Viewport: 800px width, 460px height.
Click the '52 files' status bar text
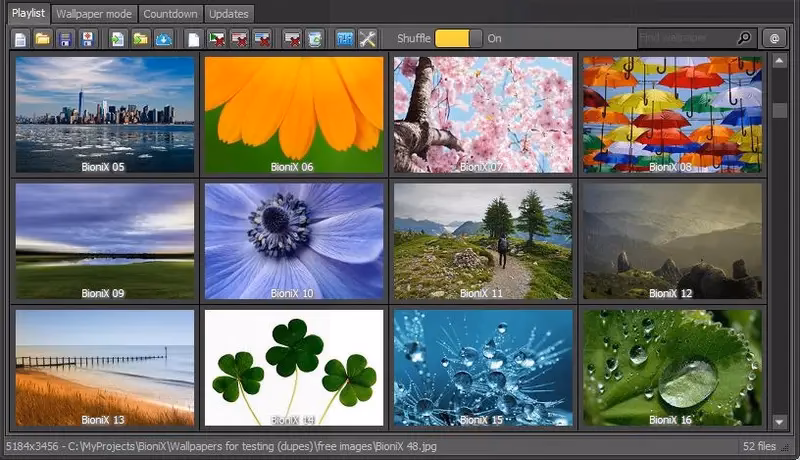[759, 446]
